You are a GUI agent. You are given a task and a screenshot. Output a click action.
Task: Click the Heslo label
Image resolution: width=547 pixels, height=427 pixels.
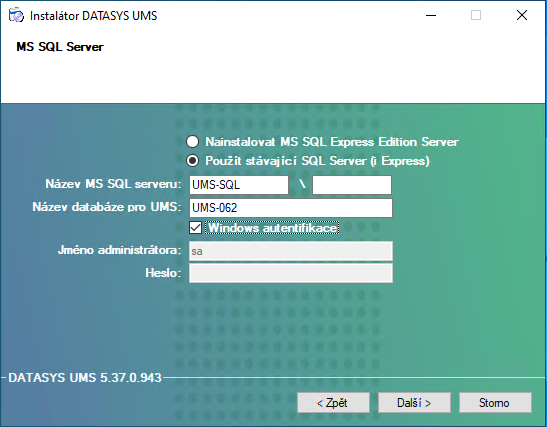tap(163, 273)
